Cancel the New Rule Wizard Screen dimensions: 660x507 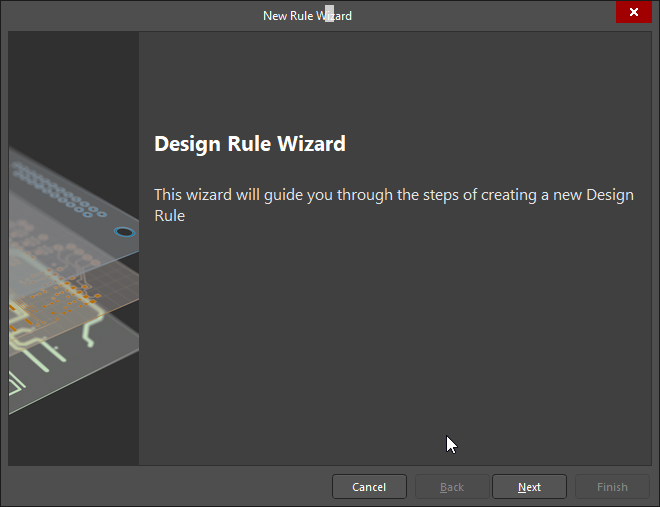point(369,487)
